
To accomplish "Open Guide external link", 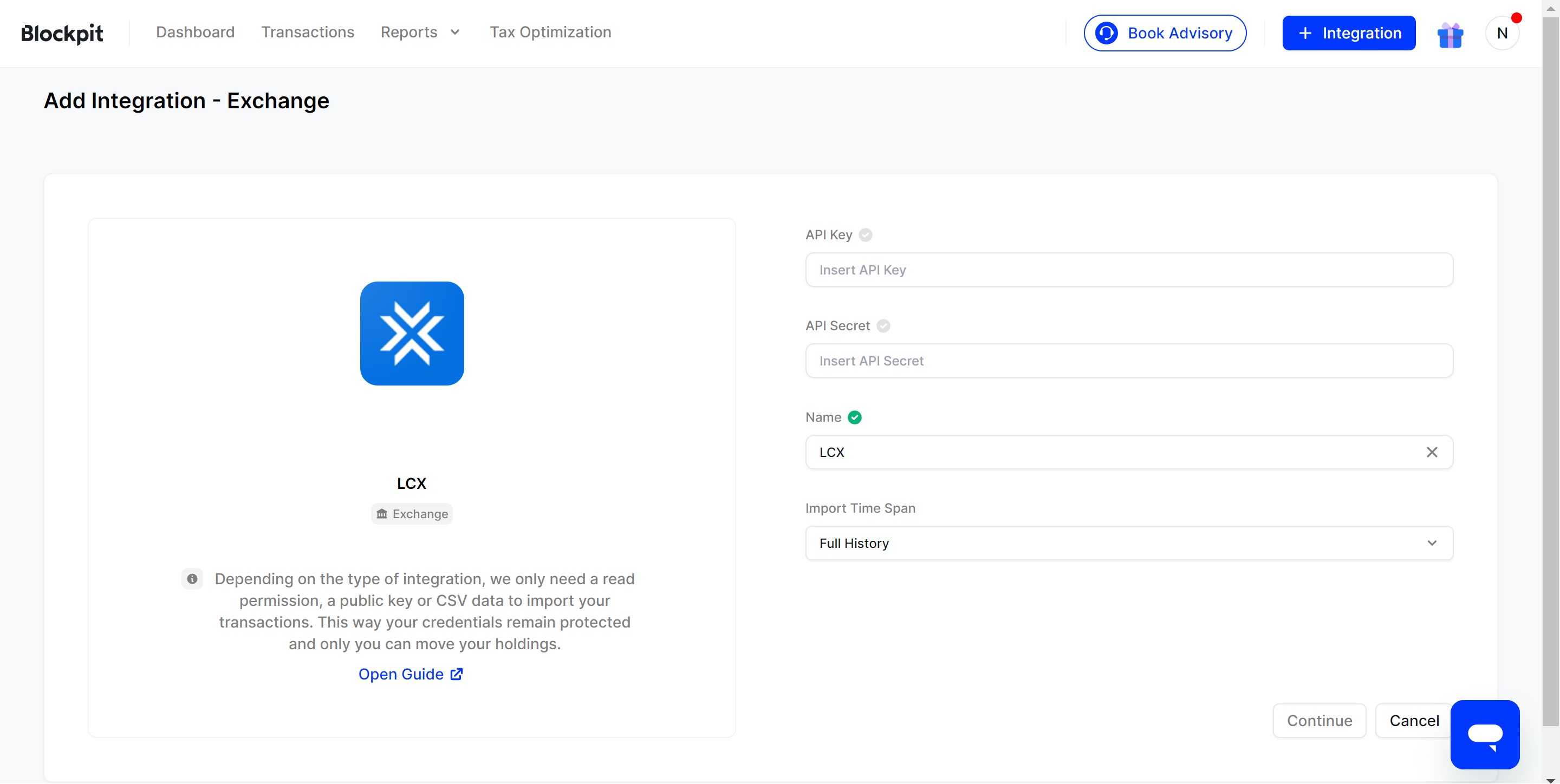I will coord(411,674).
